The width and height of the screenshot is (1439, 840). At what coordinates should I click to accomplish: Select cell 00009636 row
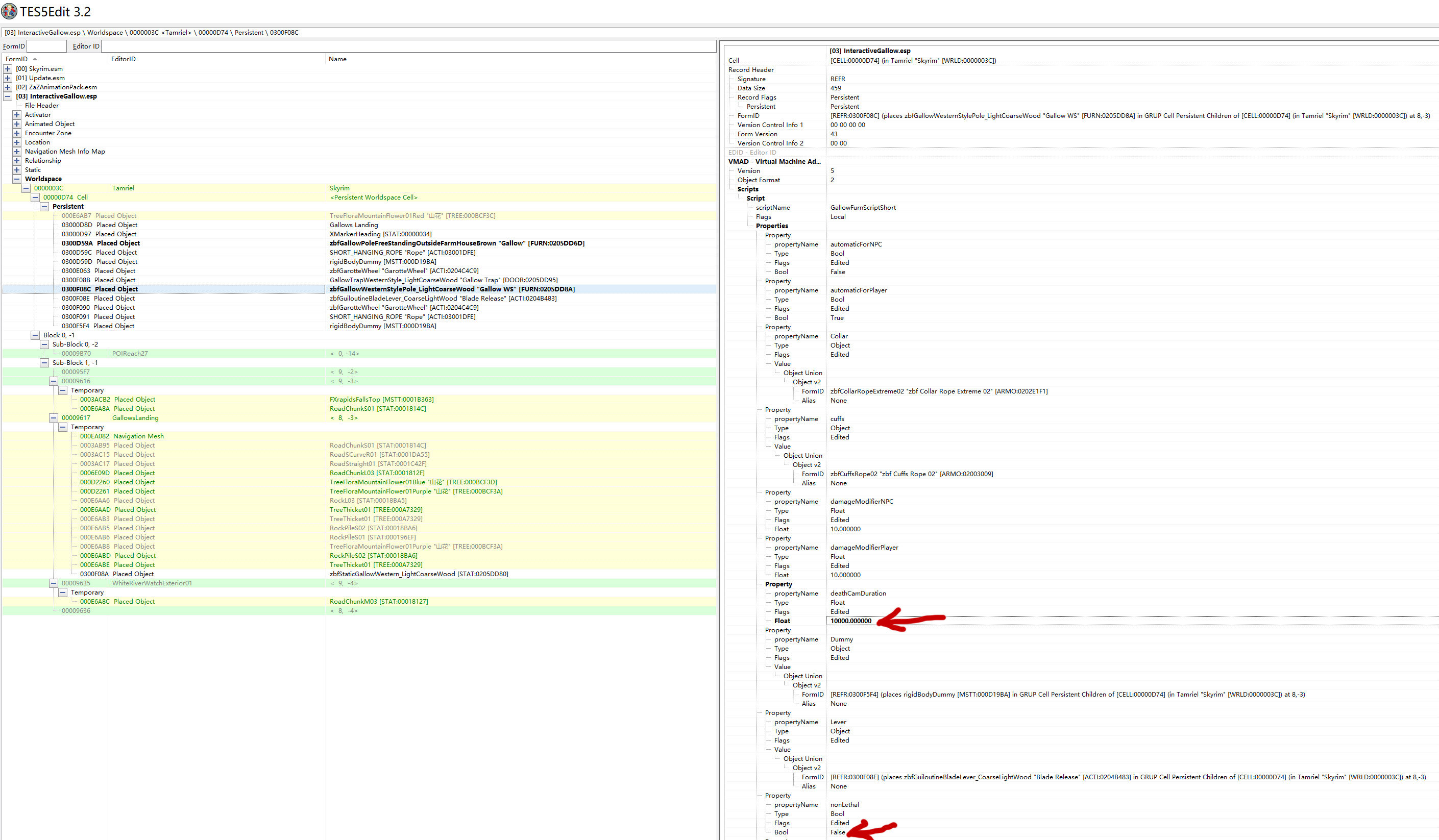[359, 610]
